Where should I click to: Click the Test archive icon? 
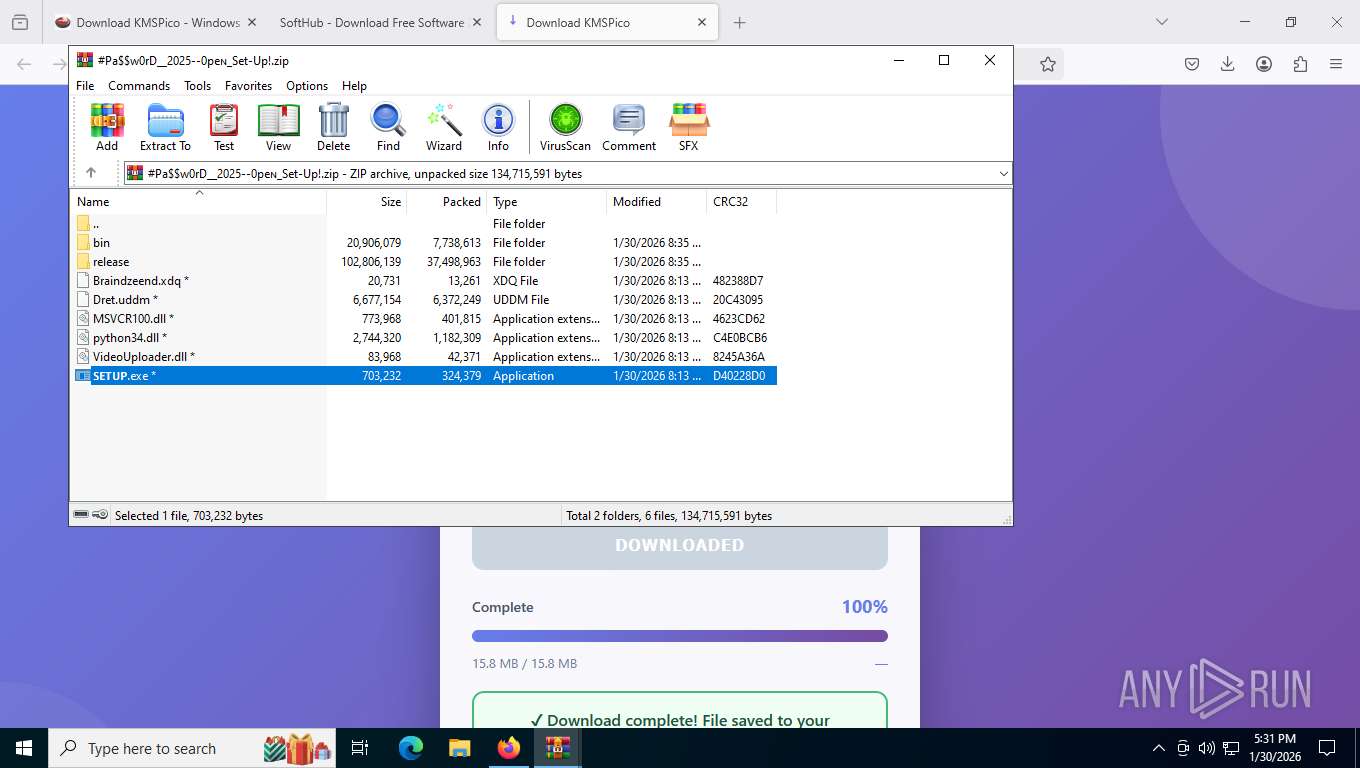pos(224,127)
